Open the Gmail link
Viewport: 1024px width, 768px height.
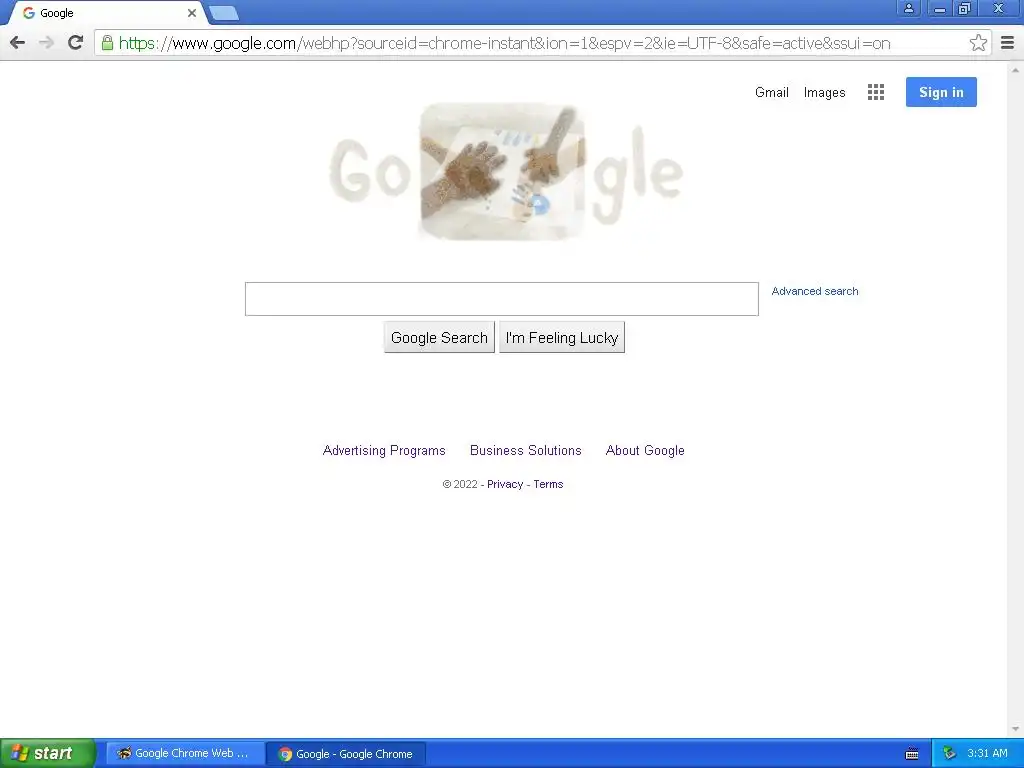pos(771,93)
